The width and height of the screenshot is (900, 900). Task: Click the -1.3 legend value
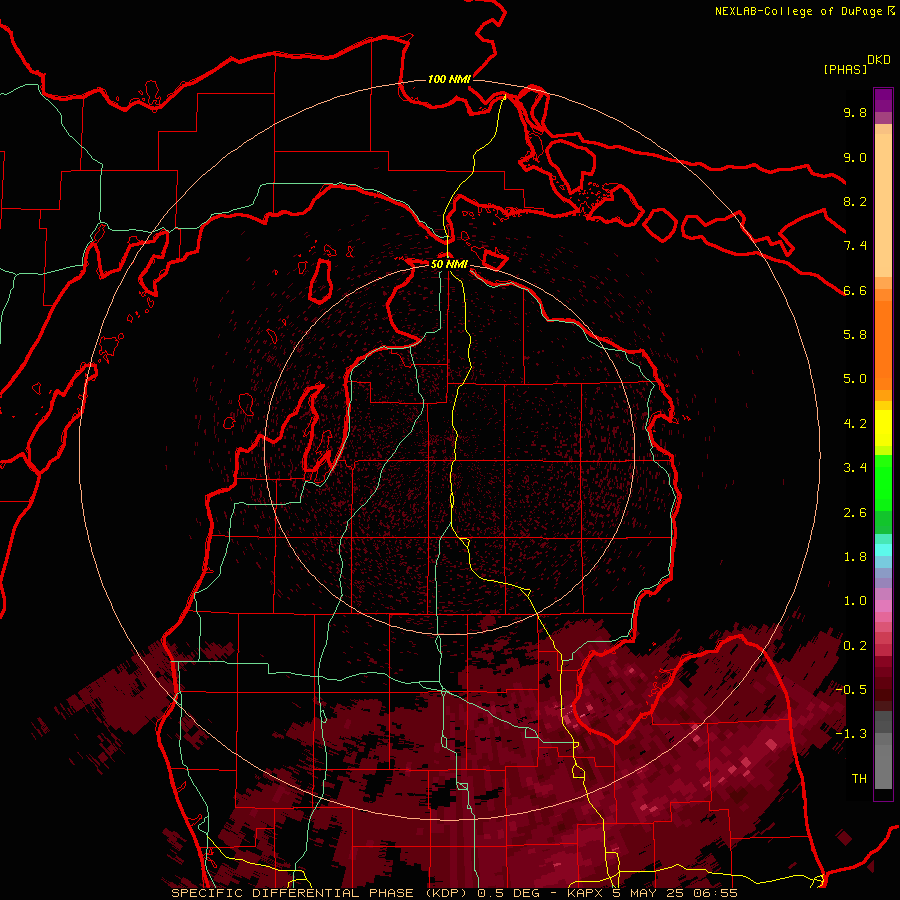coord(851,734)
